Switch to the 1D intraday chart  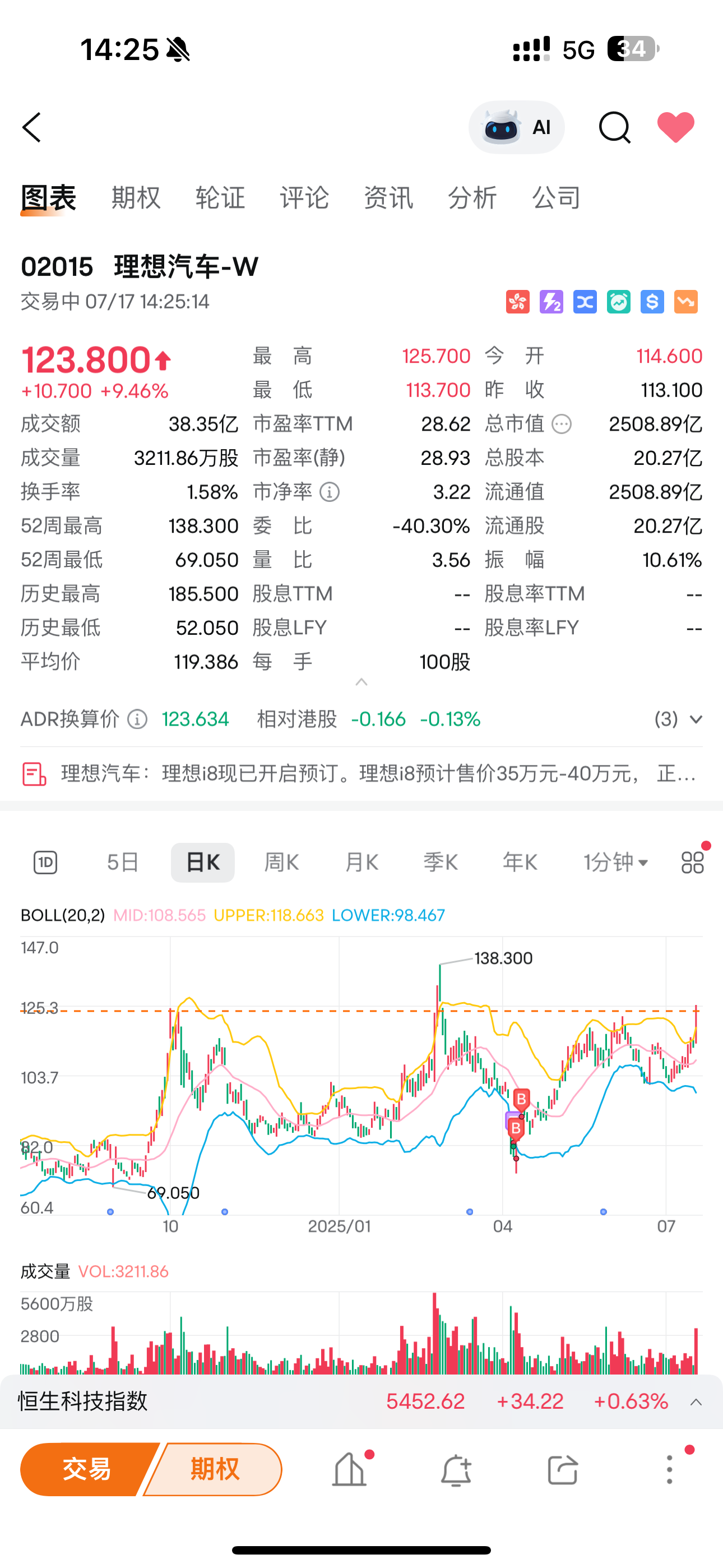[x=45, y=863]
